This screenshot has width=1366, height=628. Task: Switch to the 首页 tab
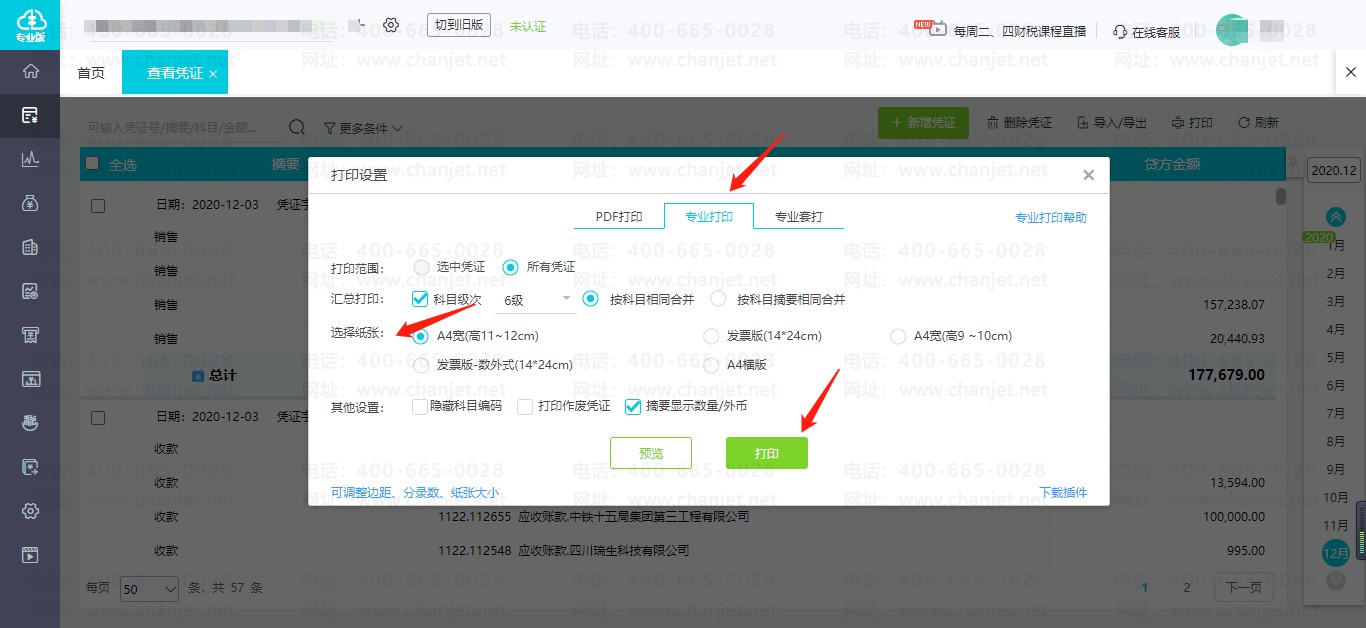tap(91, 73)
